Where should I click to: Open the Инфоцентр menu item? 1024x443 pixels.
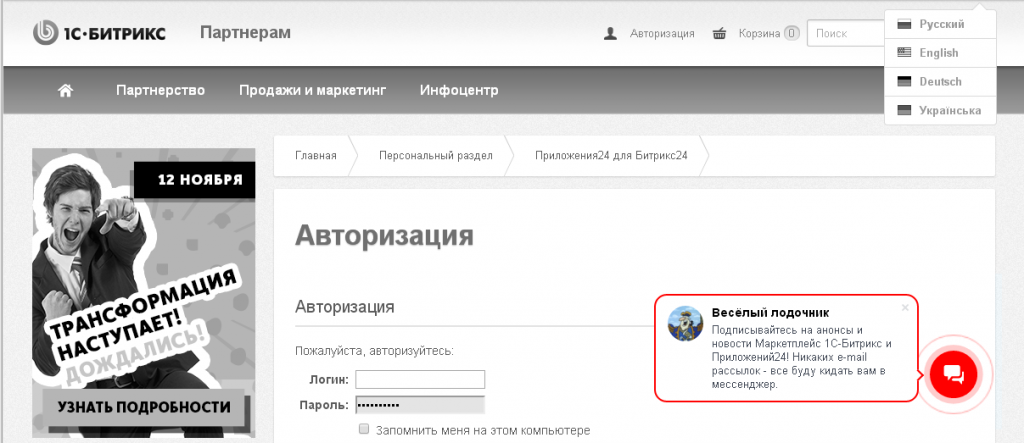(459, 90)
